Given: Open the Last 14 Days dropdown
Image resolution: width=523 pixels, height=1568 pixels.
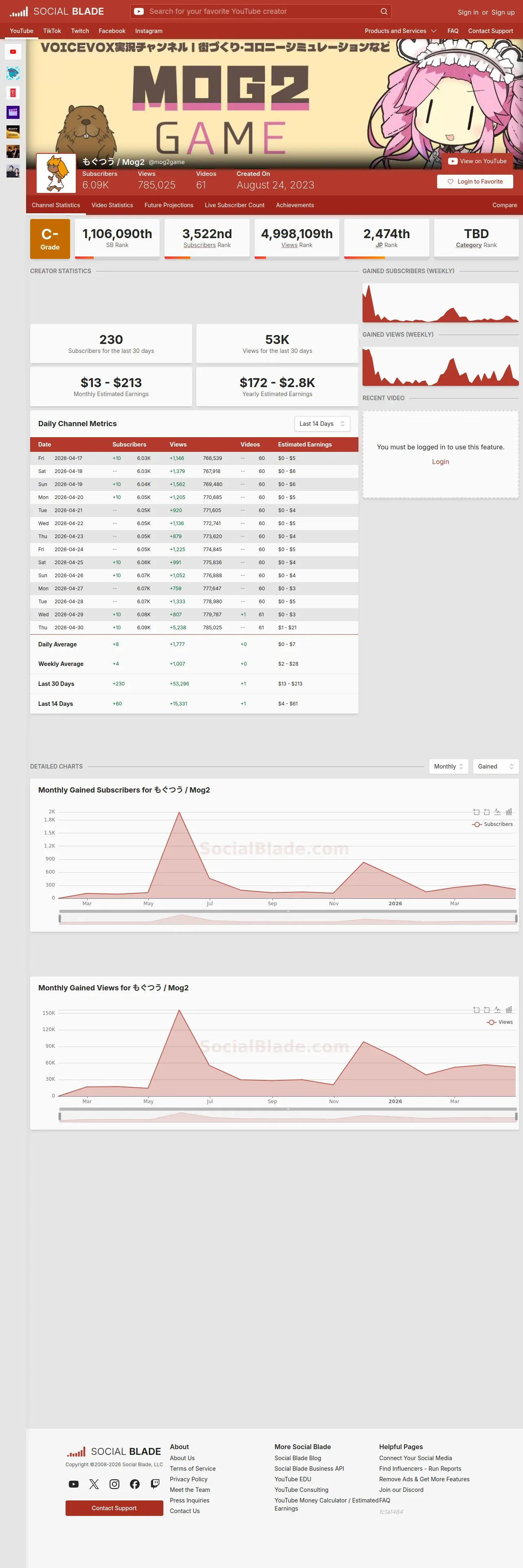Looking at the screenshot, I should point(322,424).
